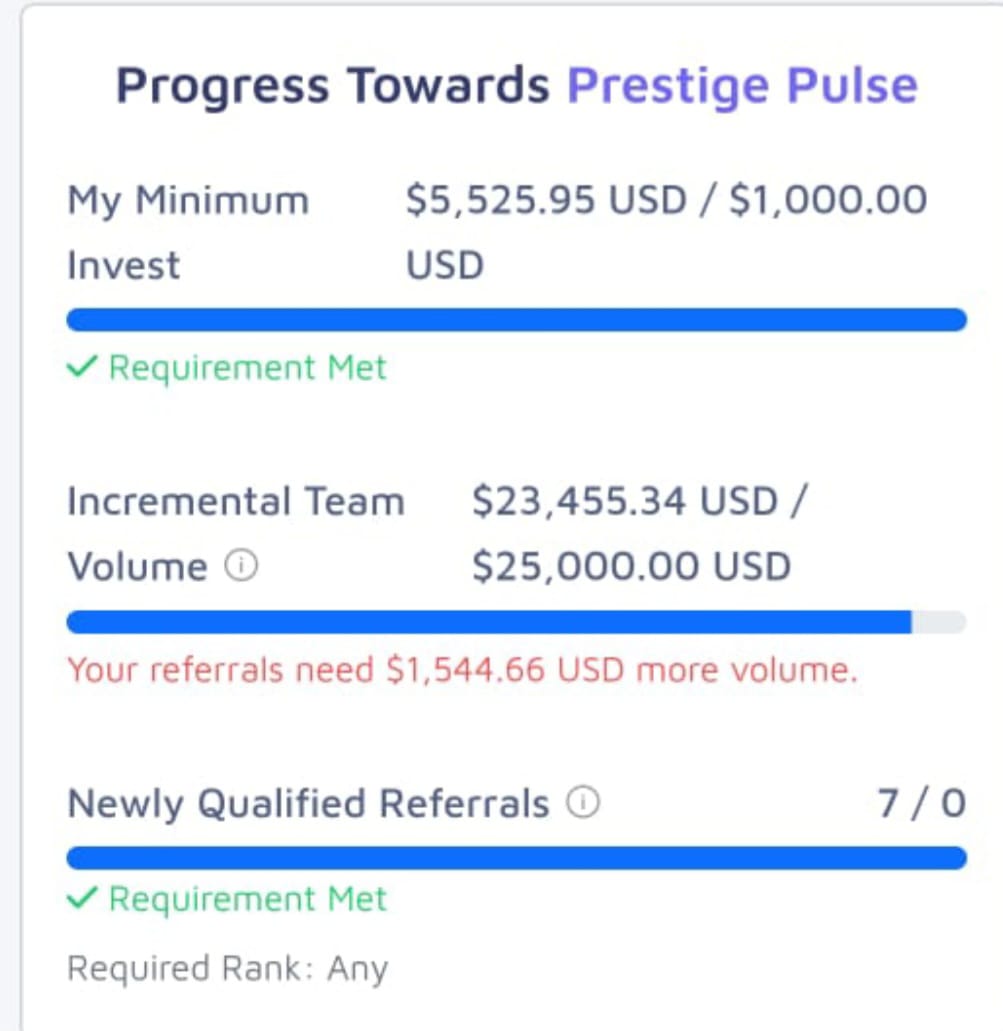Screen dimensions: 1003x1031
Task: Click the unfilled gray end of Team Volume bar
Action: coord(939,622)
